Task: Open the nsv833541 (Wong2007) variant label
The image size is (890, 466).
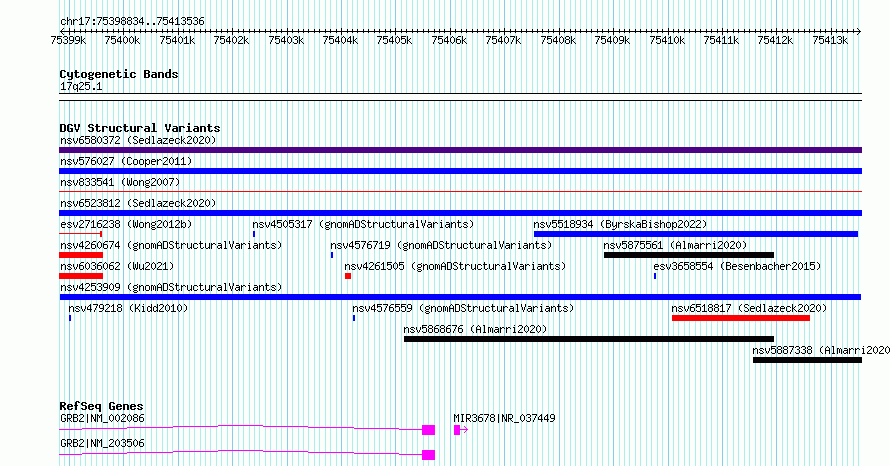Action: (x=120, y=182)
